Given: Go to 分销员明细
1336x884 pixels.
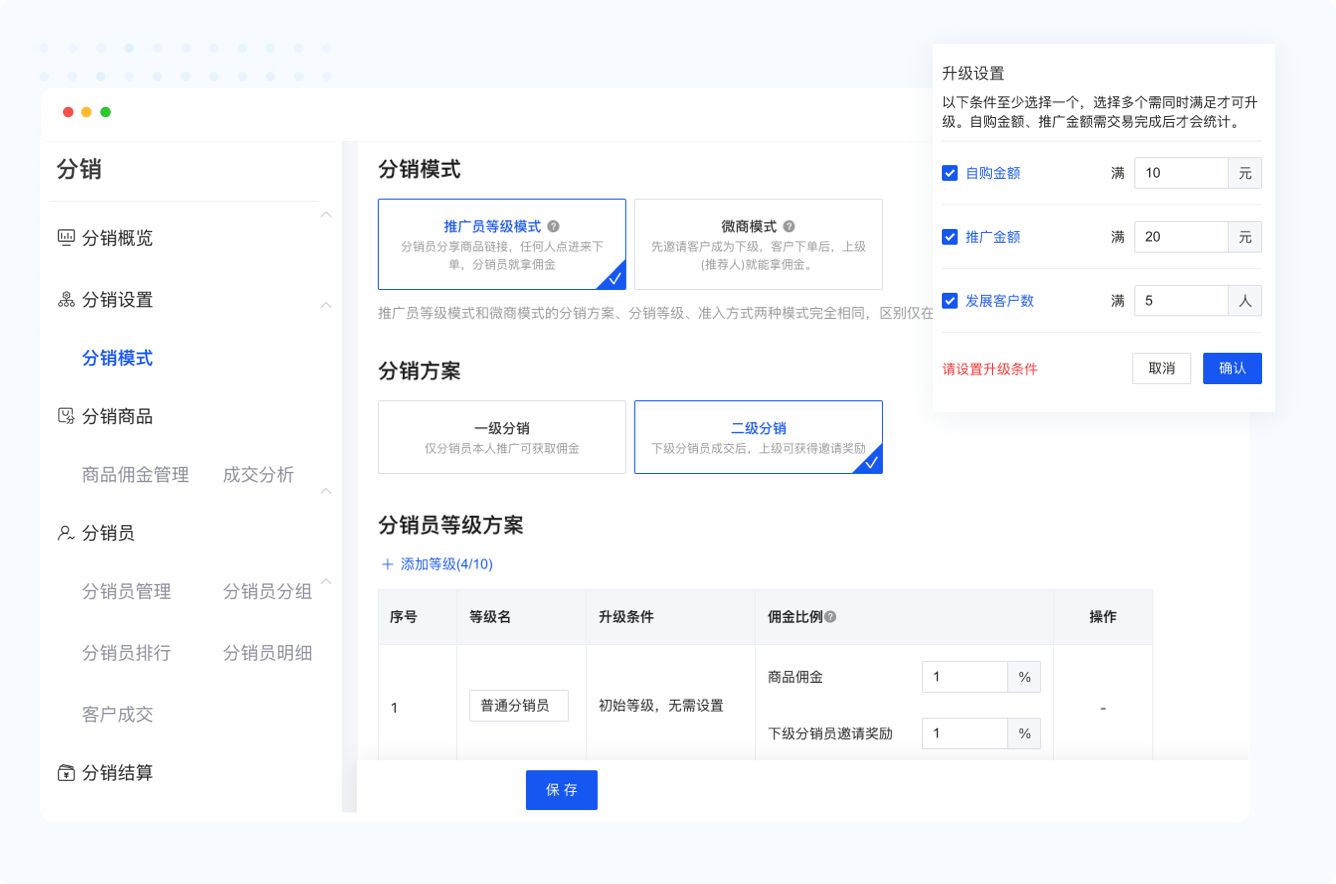Looking at the screenshot, I should tap(267, 653).
